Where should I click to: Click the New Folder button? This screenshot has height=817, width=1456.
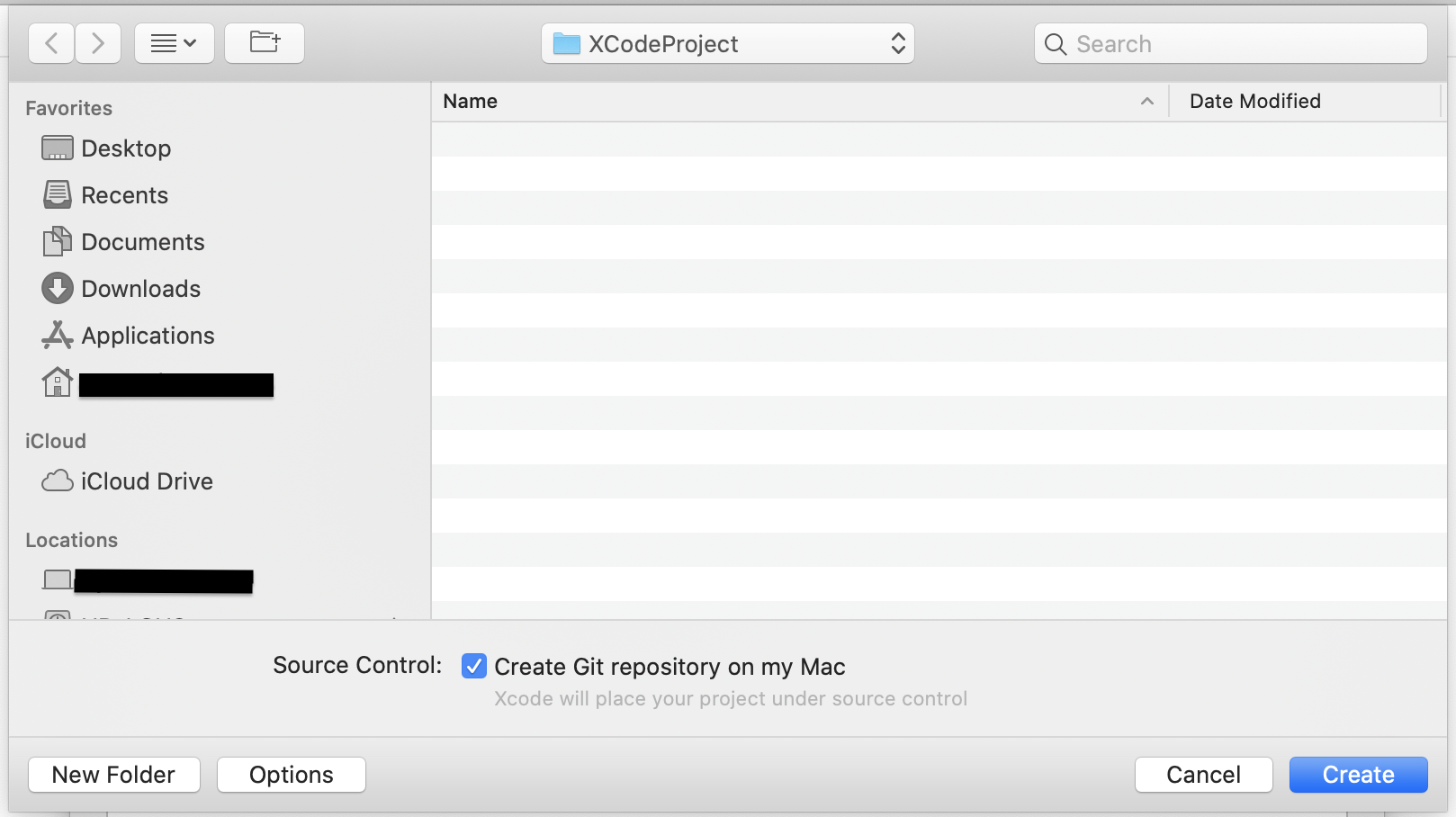pyautogui.click(x=114, y=775)
